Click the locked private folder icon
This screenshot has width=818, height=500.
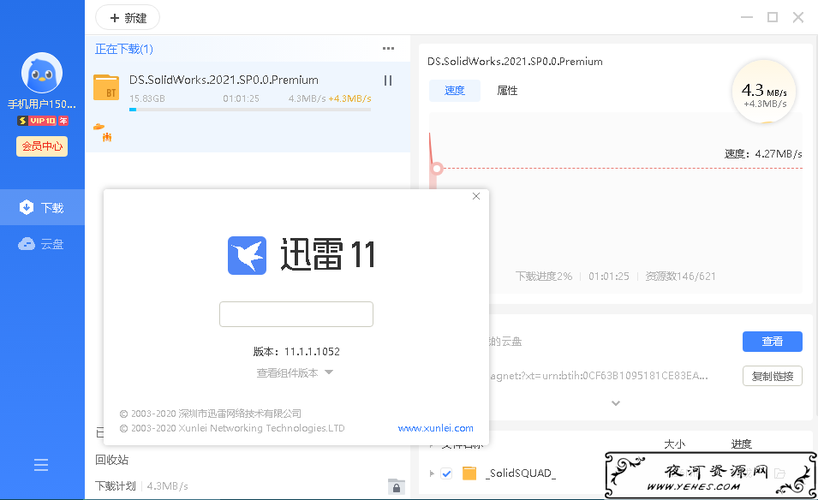(x=396, y=486)
